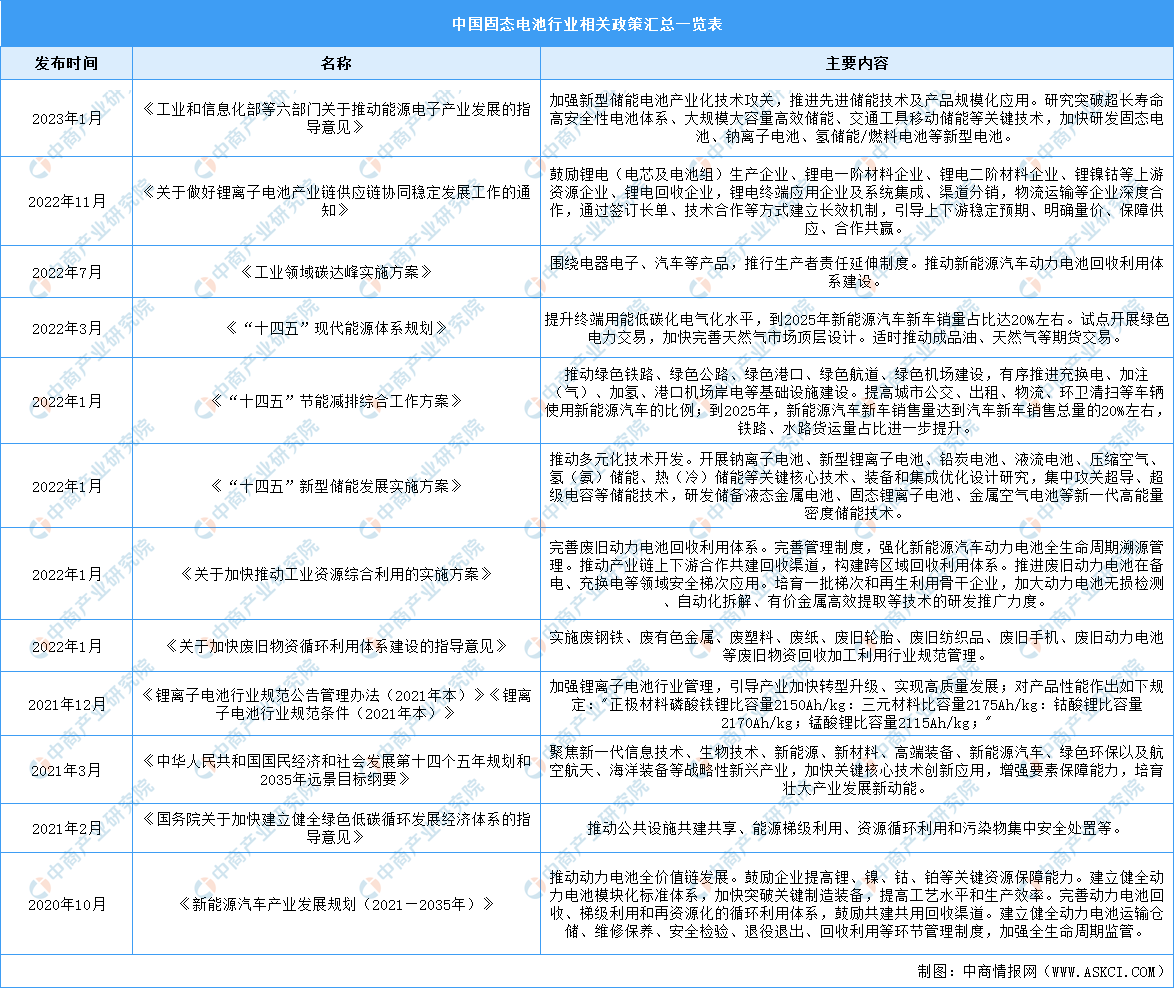
Task: Click content starting 鼓励锂电（电芯及电池组）生产企业
Action: click(x=857, y=201)
